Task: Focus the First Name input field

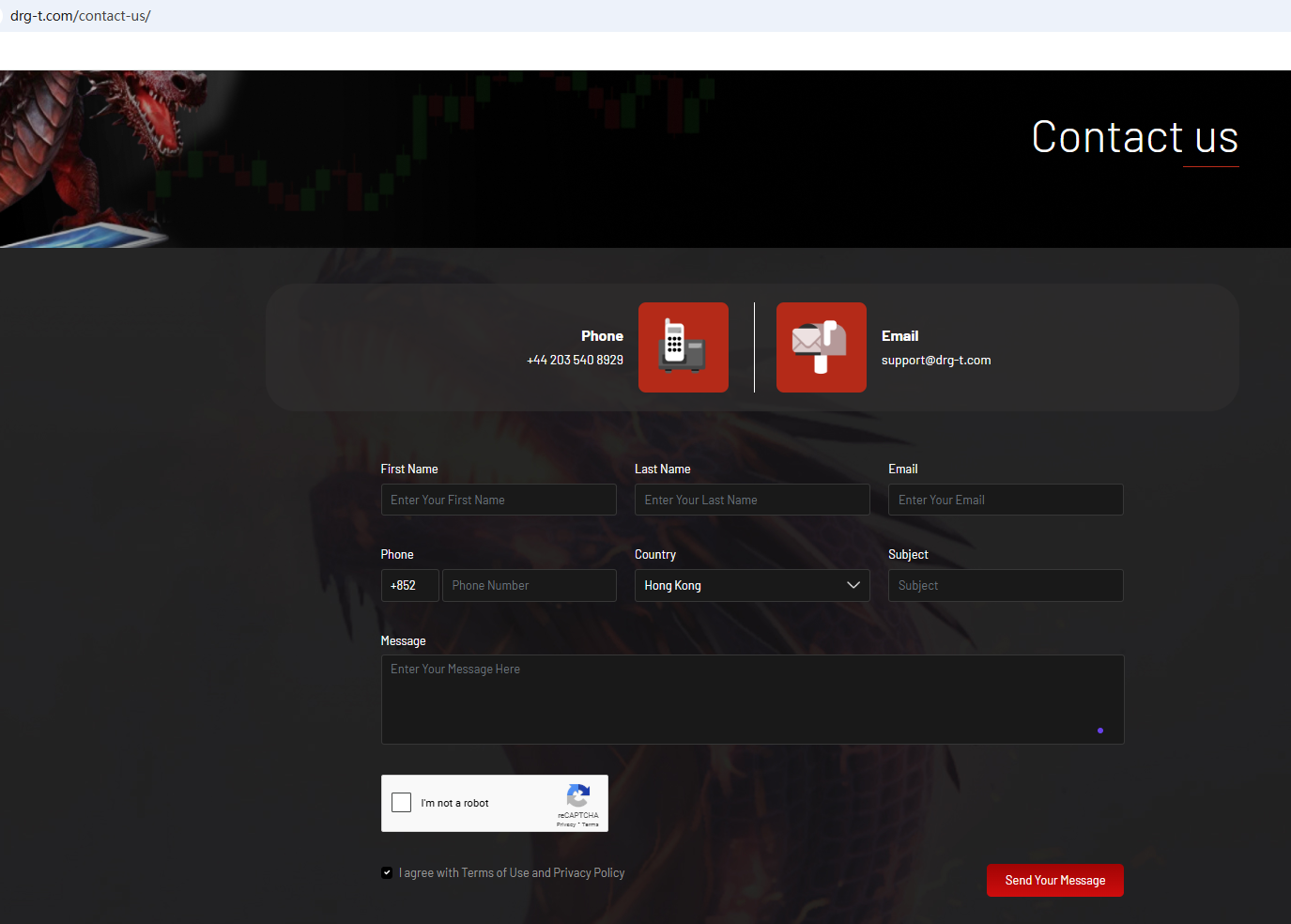Action: 499,500
